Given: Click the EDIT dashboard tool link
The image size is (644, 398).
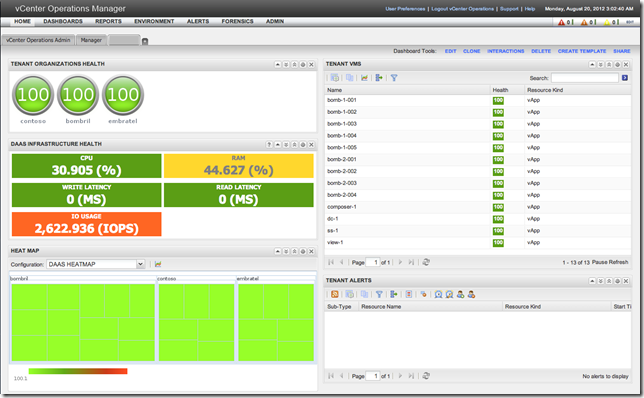Looking at the screenshot, I should (451, 51).
